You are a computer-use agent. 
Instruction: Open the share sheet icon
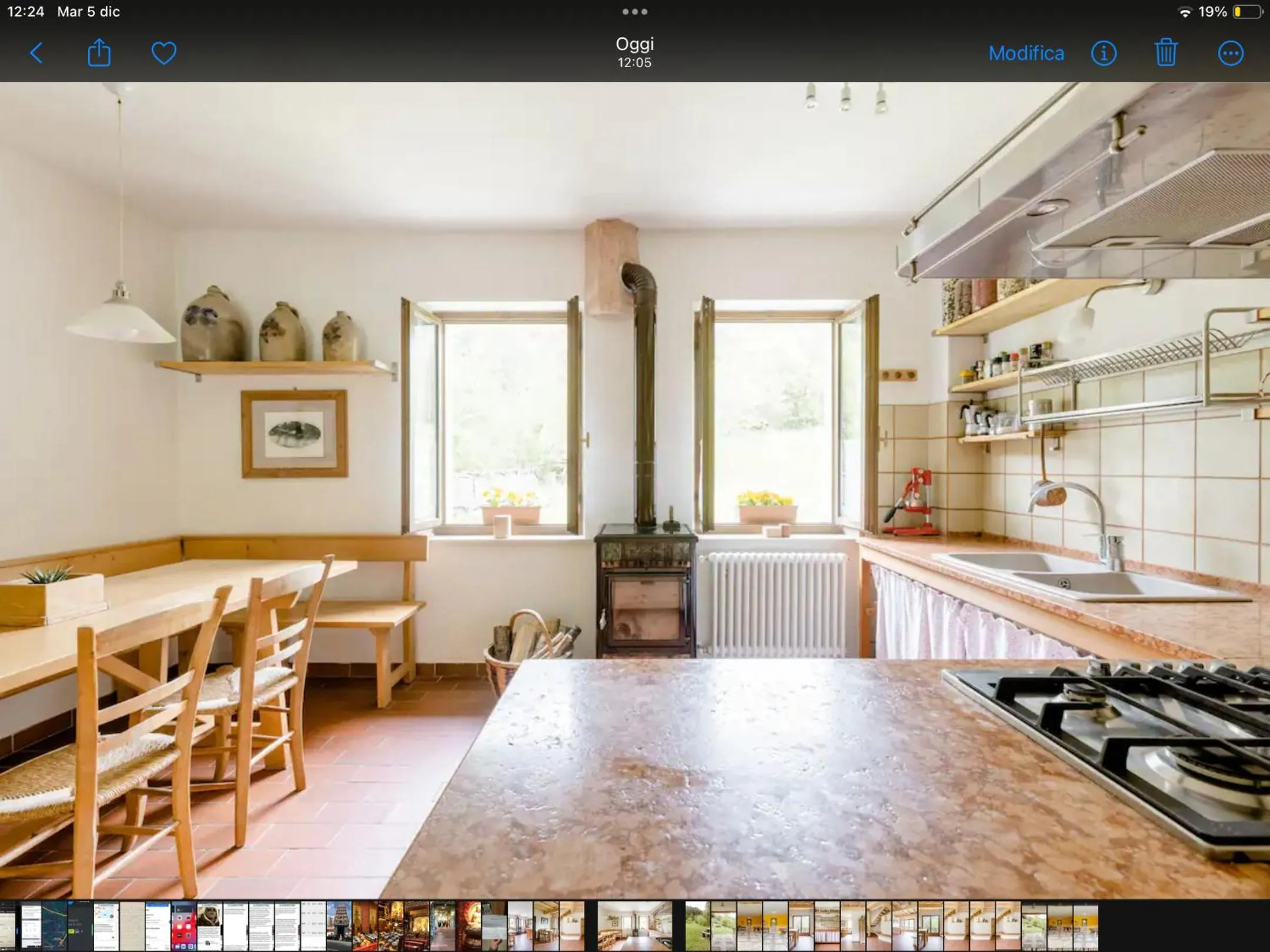pyautogui.click(x=99, y=52)
